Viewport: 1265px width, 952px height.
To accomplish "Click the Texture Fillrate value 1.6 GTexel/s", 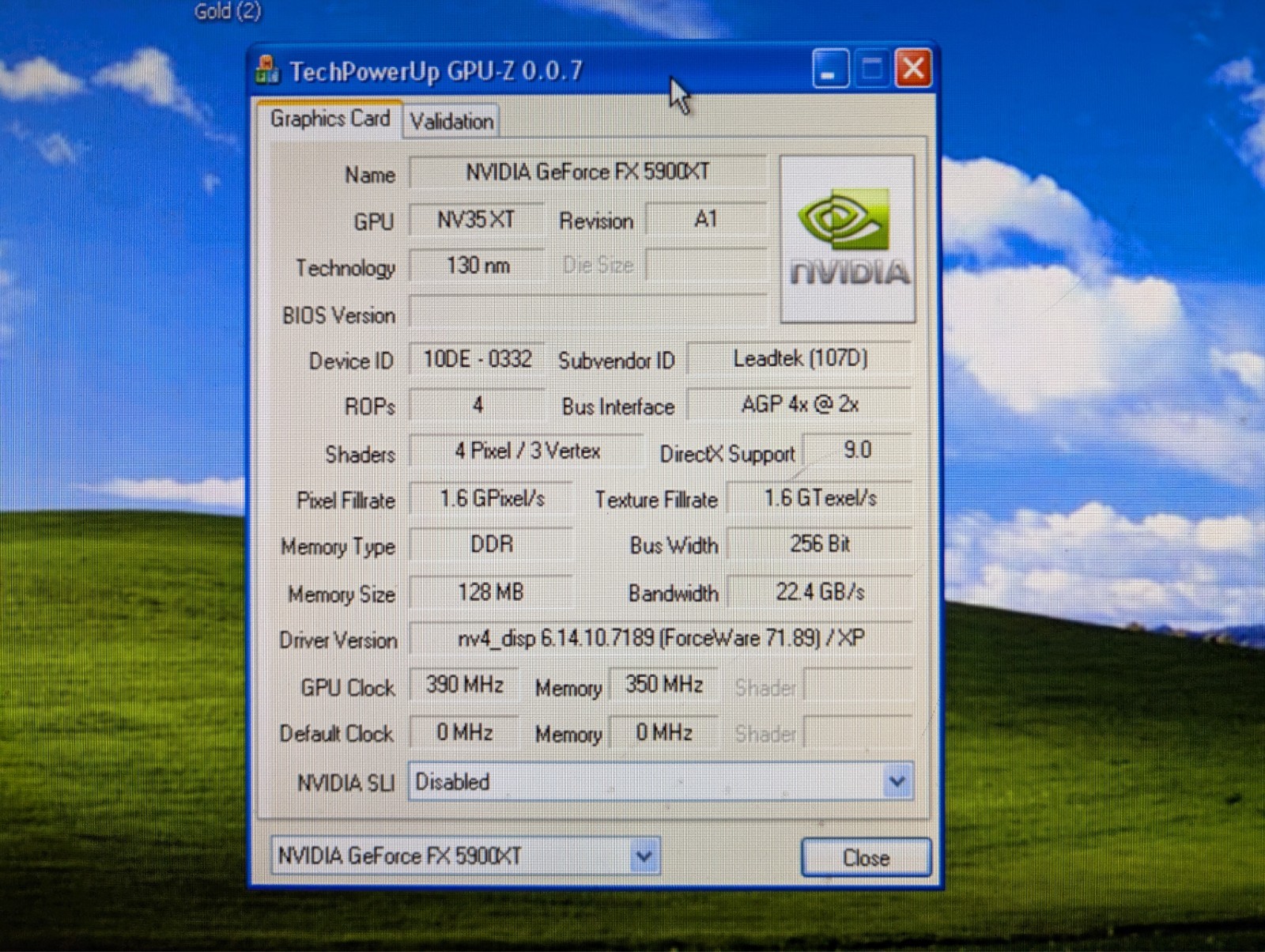I will (x=820, y=497).
